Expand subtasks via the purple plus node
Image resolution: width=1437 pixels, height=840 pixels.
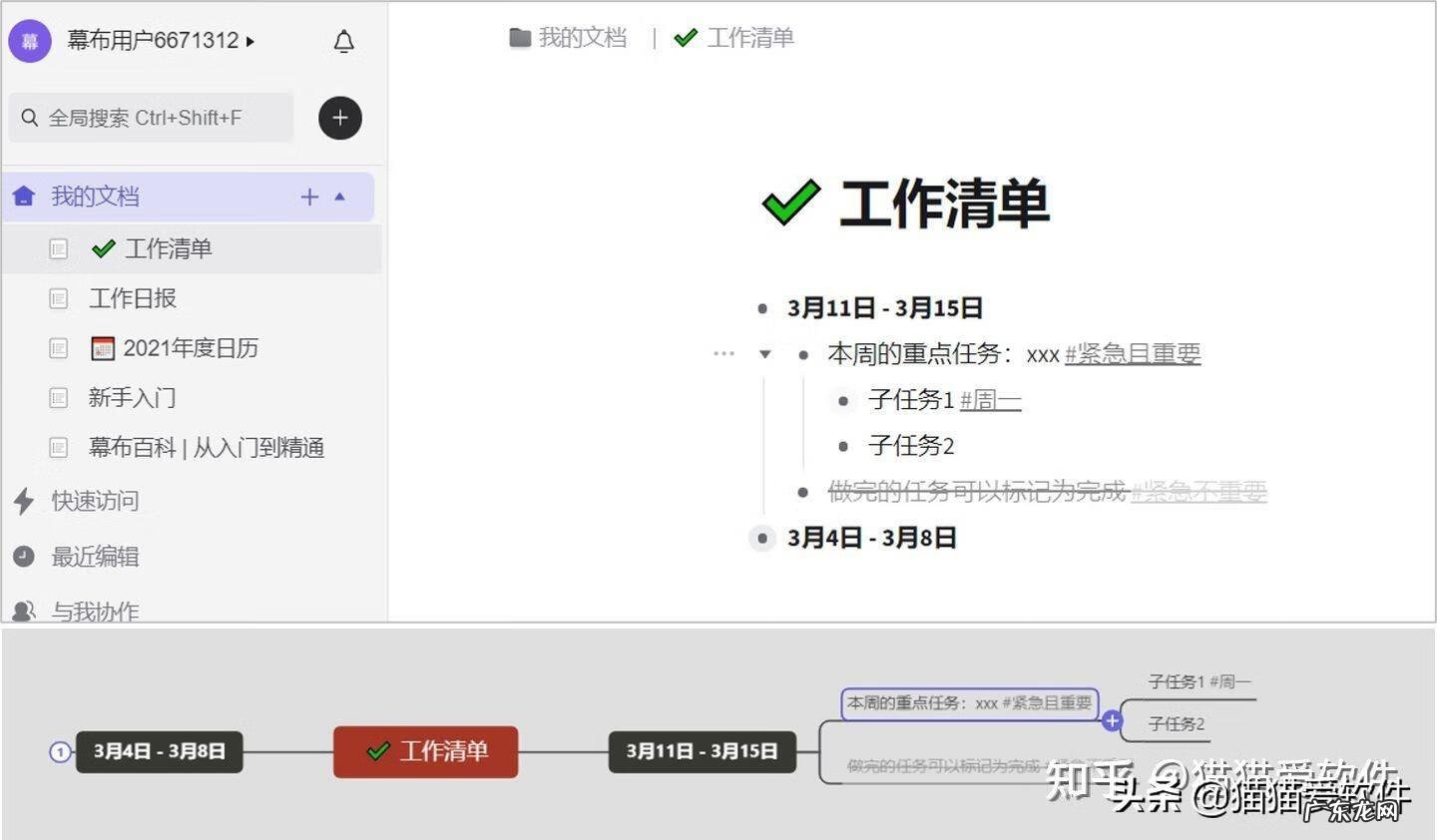pyautogui.click(x=1111, y=720)
